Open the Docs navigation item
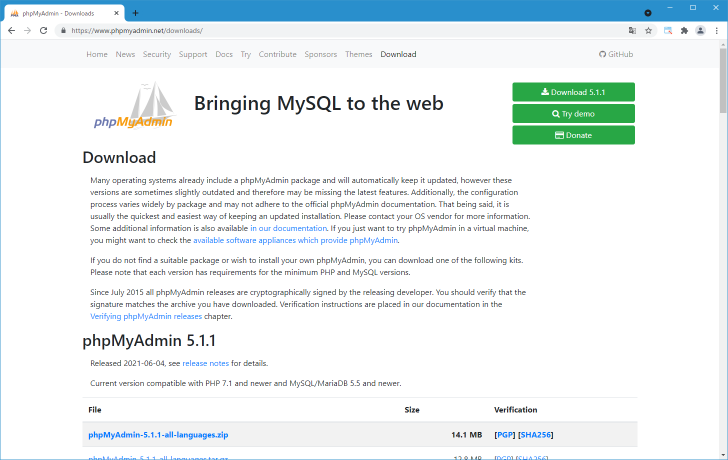The height and width of the screenshot is (460, 728). pos(224,54)
